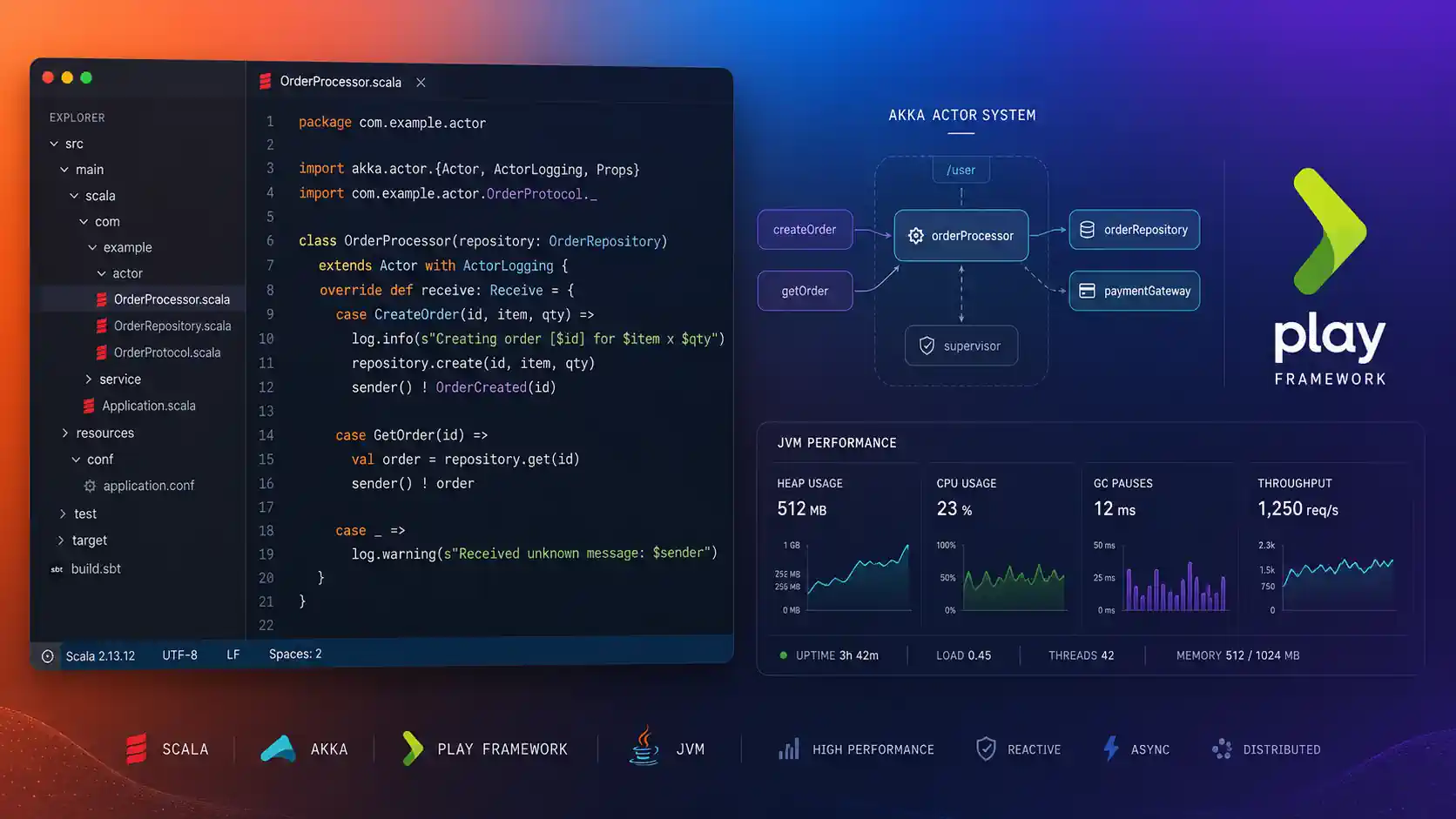Image resolution: width=1456 pixels, height=819 pixels.
Task: Click shield icon in supervisor node
Action: pos(927,346)
